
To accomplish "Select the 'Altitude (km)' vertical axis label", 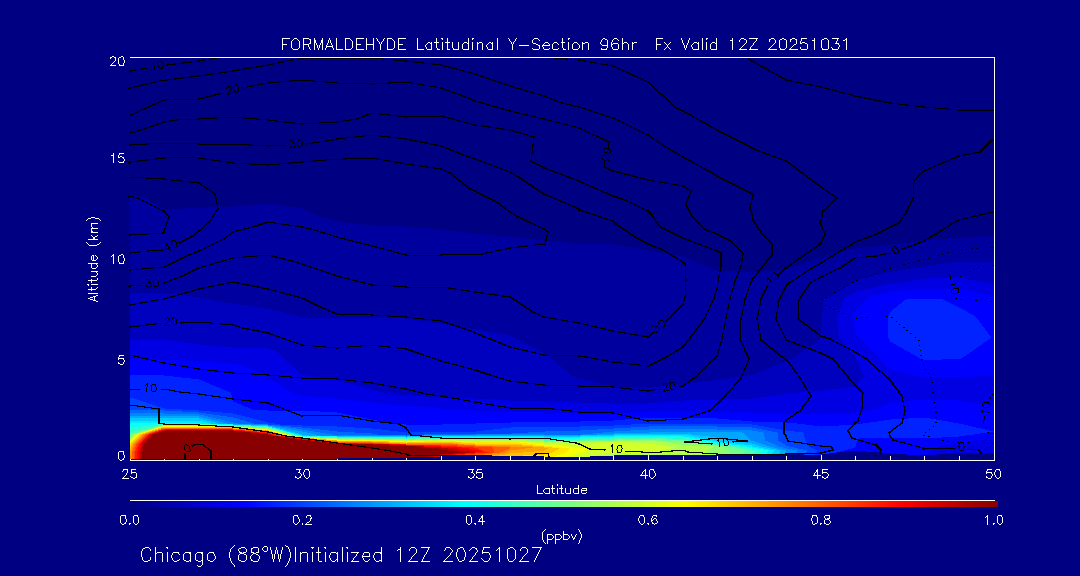I will pyautogui.click(x=94, y=258).
